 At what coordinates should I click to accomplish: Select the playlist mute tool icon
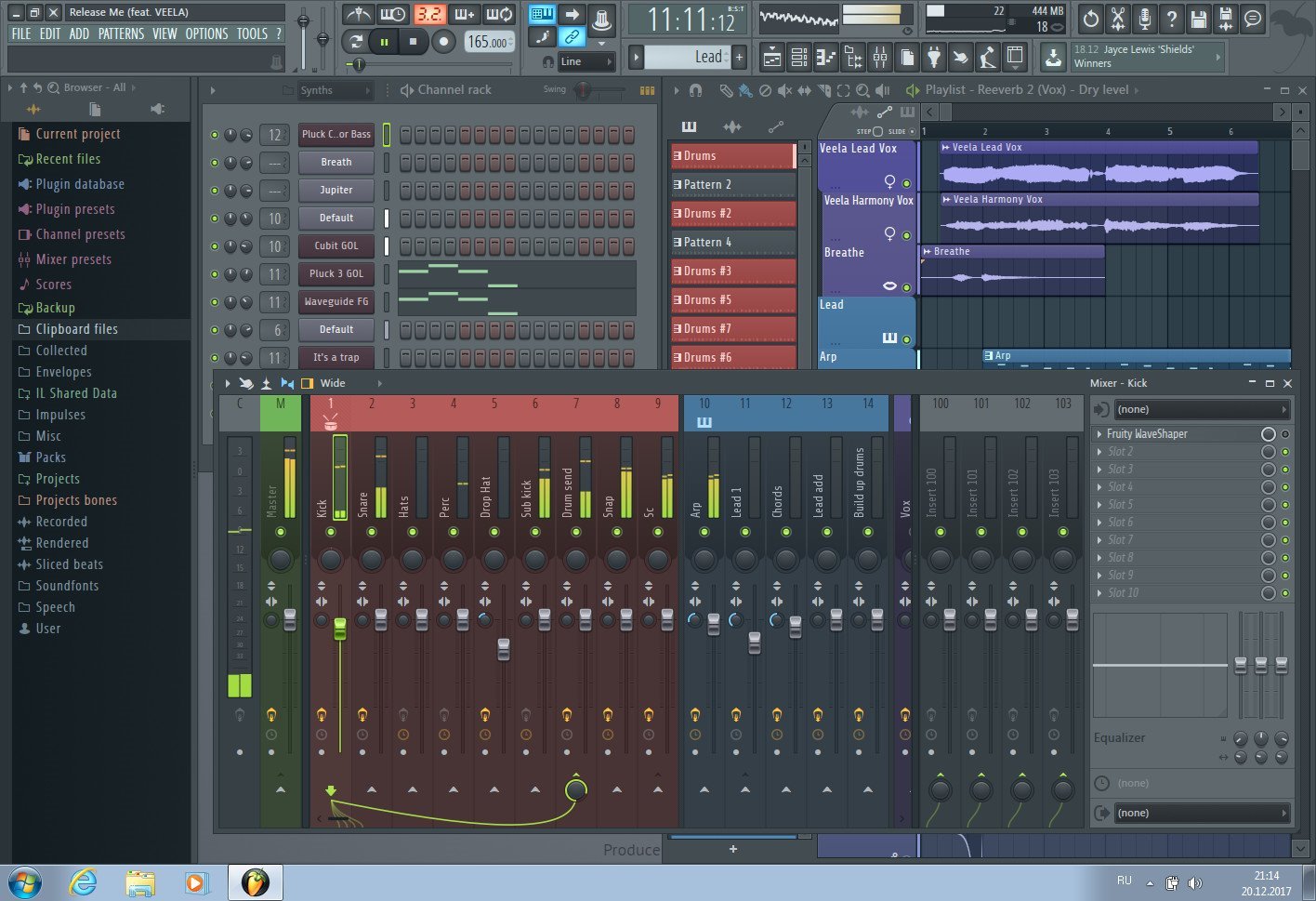point(784,90)
